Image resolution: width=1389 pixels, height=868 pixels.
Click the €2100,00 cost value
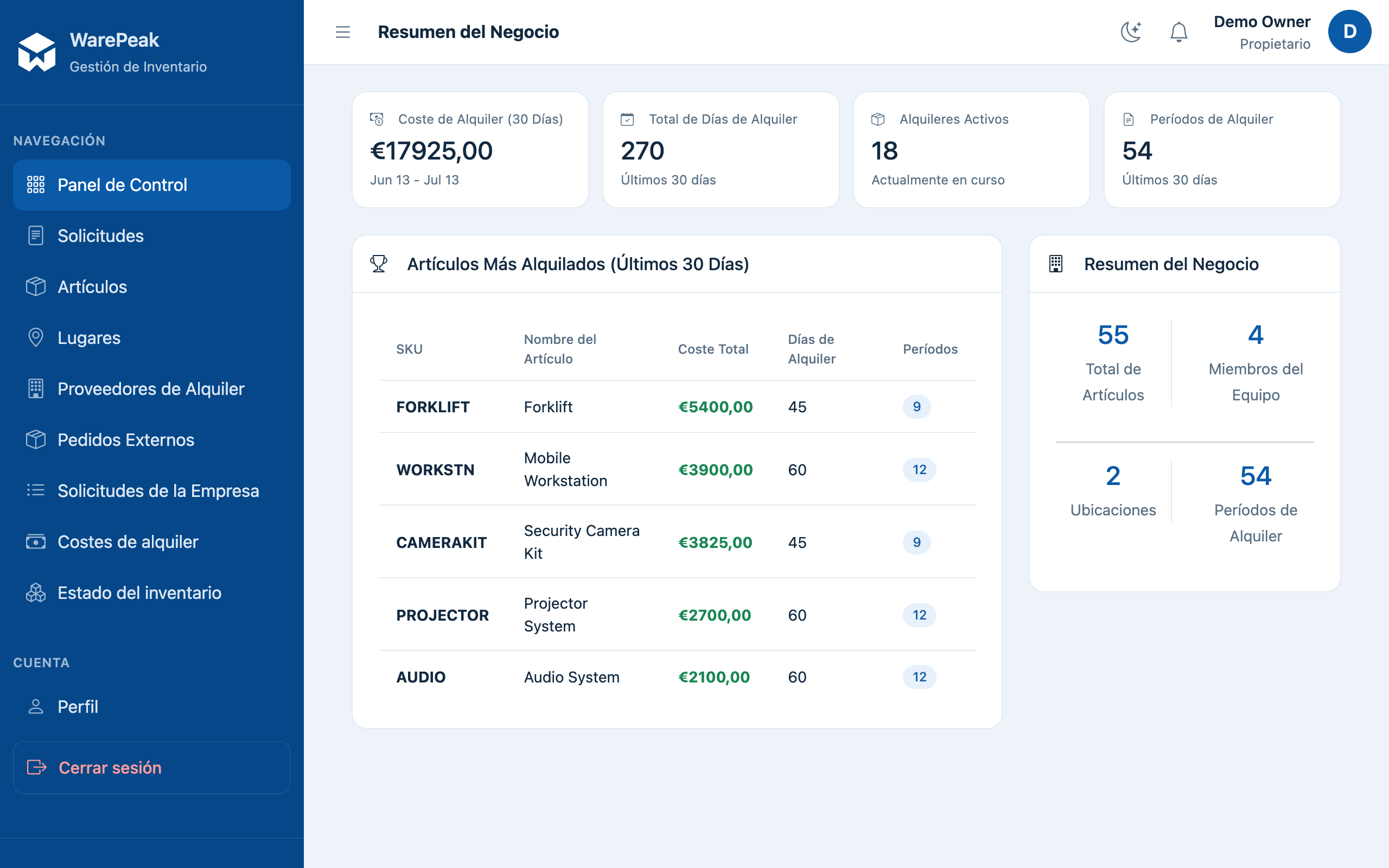click(714, 678)
